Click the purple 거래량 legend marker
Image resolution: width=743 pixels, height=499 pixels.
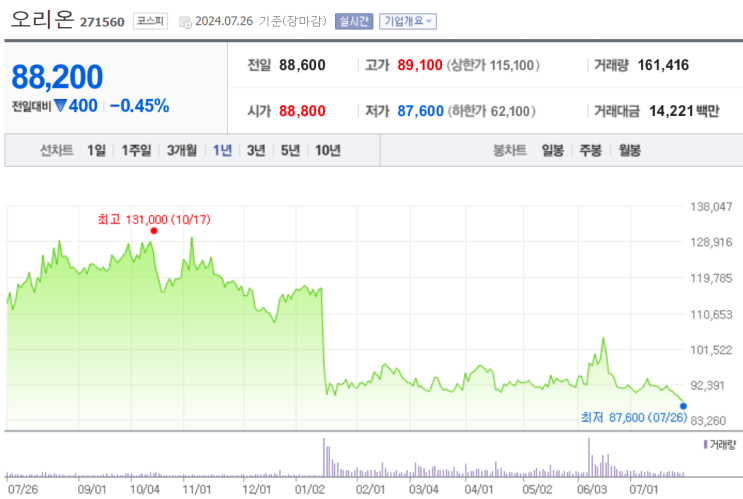coord(706,445)
